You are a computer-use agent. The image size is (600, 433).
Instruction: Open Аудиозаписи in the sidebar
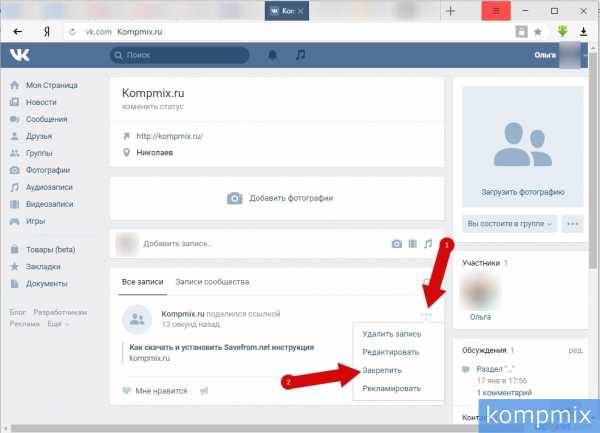click(41, 187)
